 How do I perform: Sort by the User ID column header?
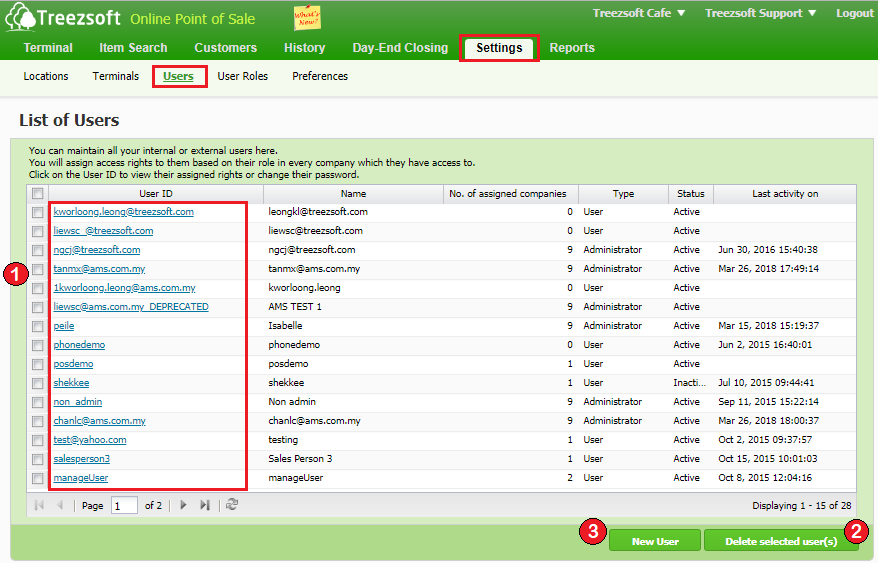(x=156, y=194)
